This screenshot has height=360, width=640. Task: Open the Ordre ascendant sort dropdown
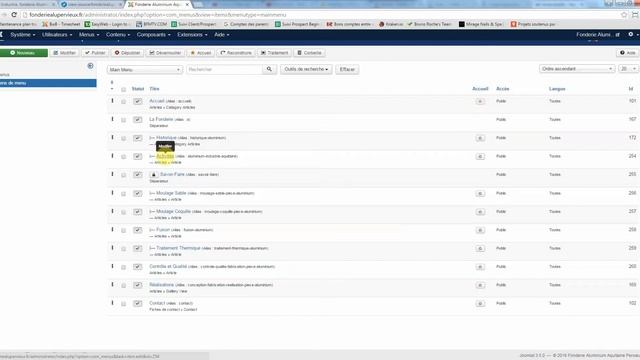point(577,69)
